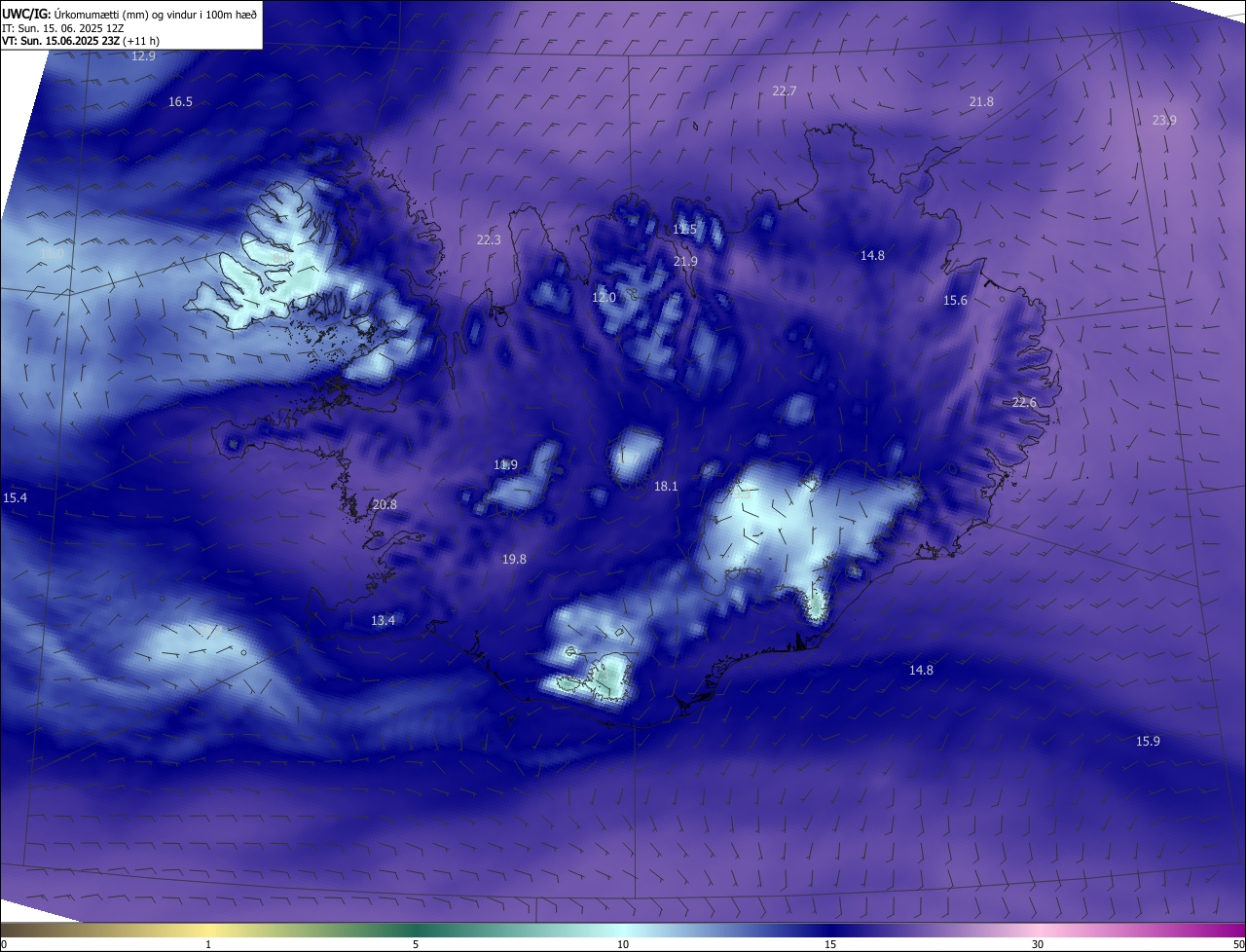1246x952 pixels.
Task: Click the colour scale tick label 50
Action: click(1237, 944)
